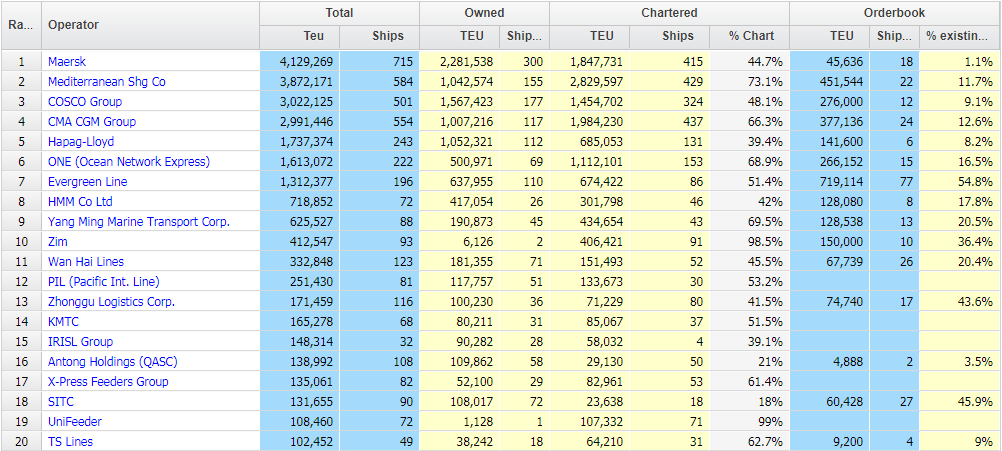Viewport: 1002px width, 451px height.
Task: Open the Evergreen Line link
Action: pyautogui.click(x=88, y=181)
